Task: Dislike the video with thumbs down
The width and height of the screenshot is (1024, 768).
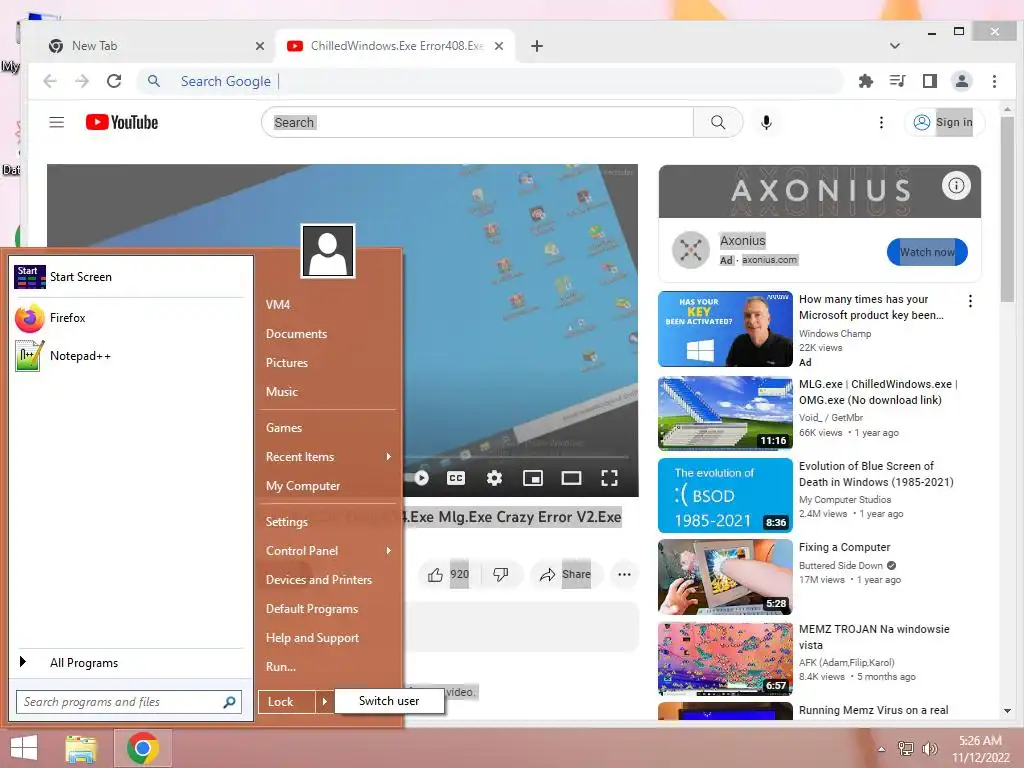Action: click(501, 574)
